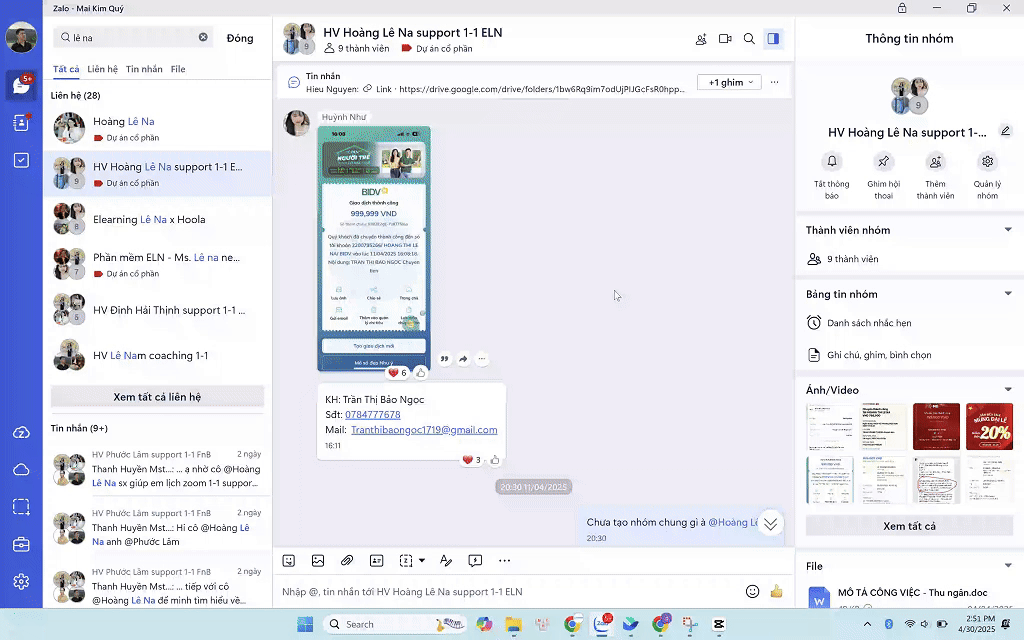
Task: Open screenshot capture icon in left sidebar
Action: (21, 507)
